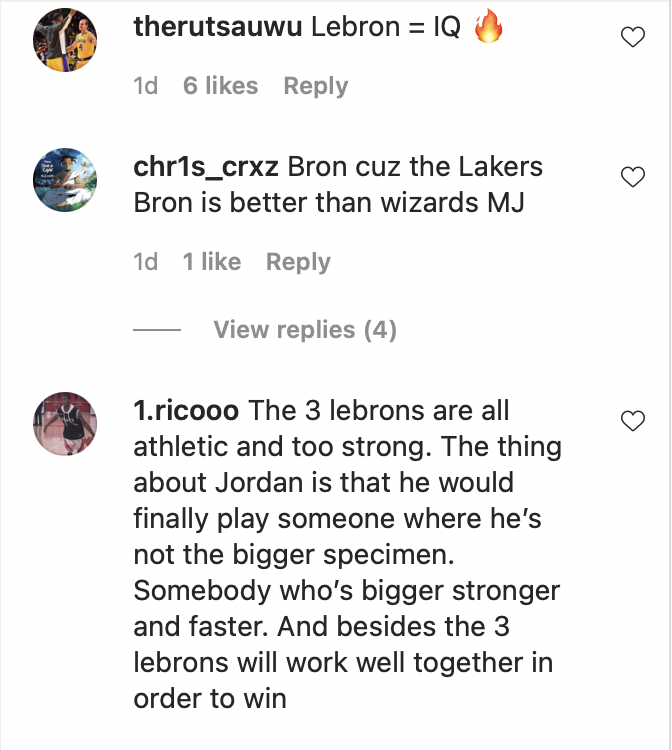Expand View replies (4)
This screenshot has height=750, width=672.
tap(305, 330)
